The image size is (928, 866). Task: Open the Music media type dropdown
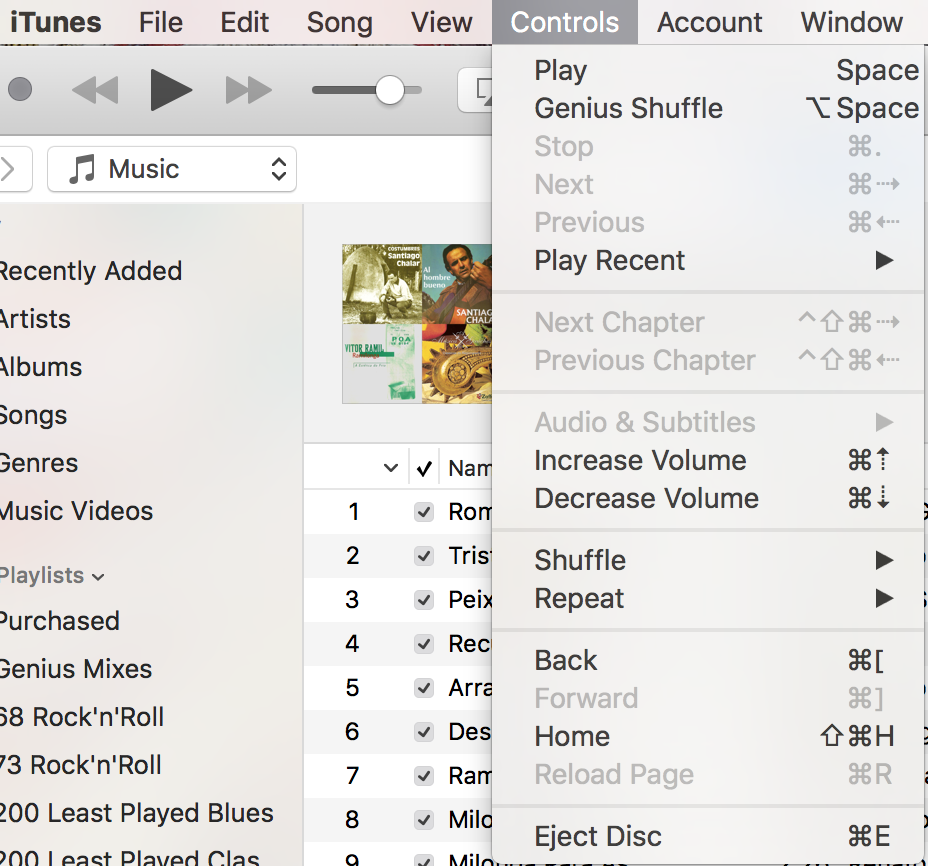point(172,169)
